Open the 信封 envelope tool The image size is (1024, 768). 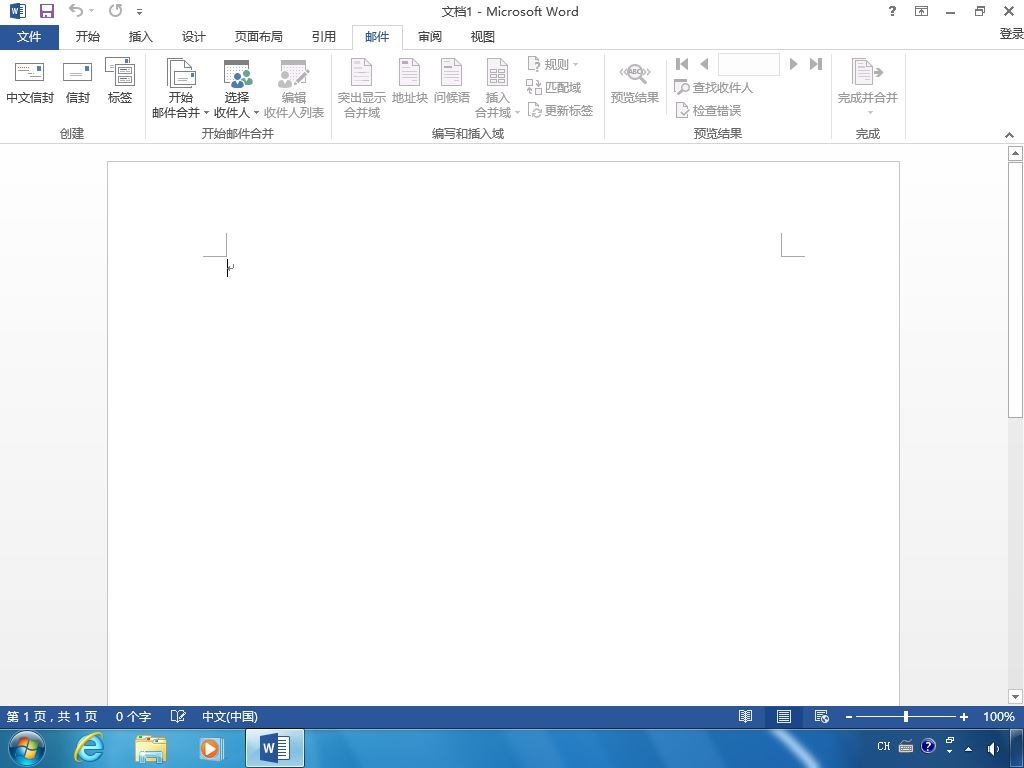coord(77,83)
